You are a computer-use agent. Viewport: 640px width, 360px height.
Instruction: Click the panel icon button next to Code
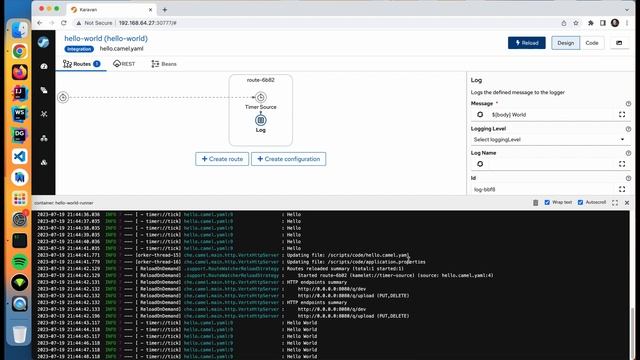pos(619,43)
